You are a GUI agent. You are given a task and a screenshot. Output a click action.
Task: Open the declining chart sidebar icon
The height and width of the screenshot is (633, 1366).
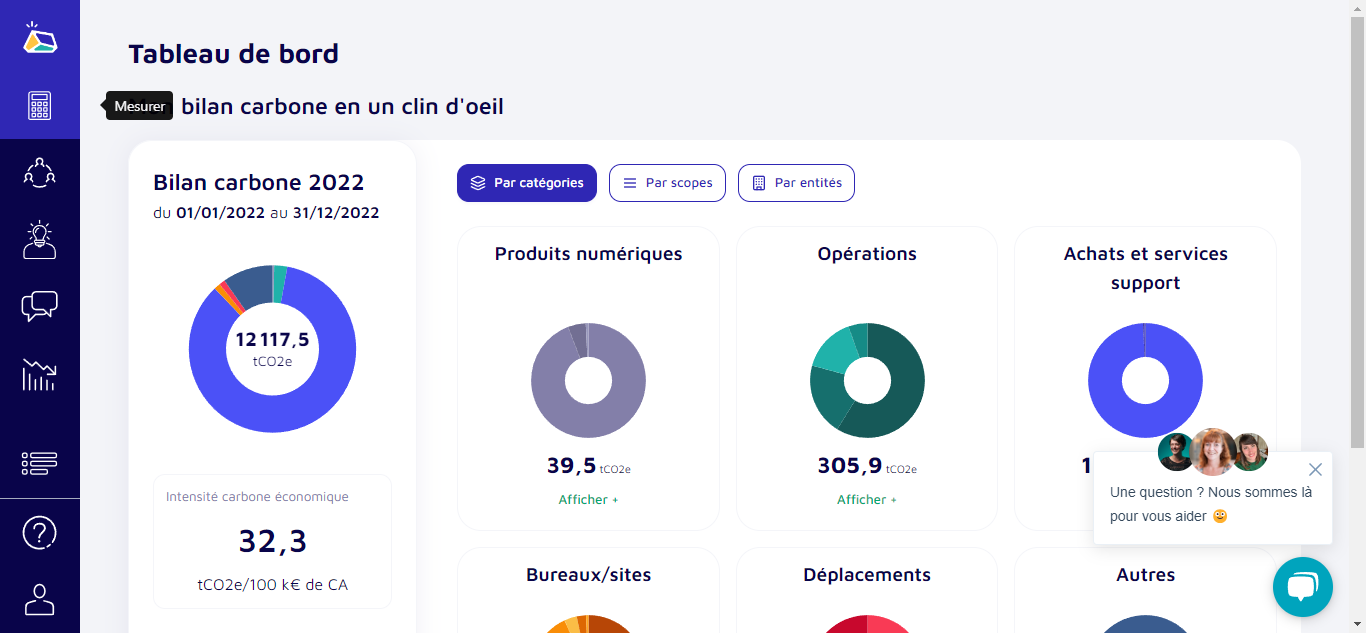[x=39, y=374]
